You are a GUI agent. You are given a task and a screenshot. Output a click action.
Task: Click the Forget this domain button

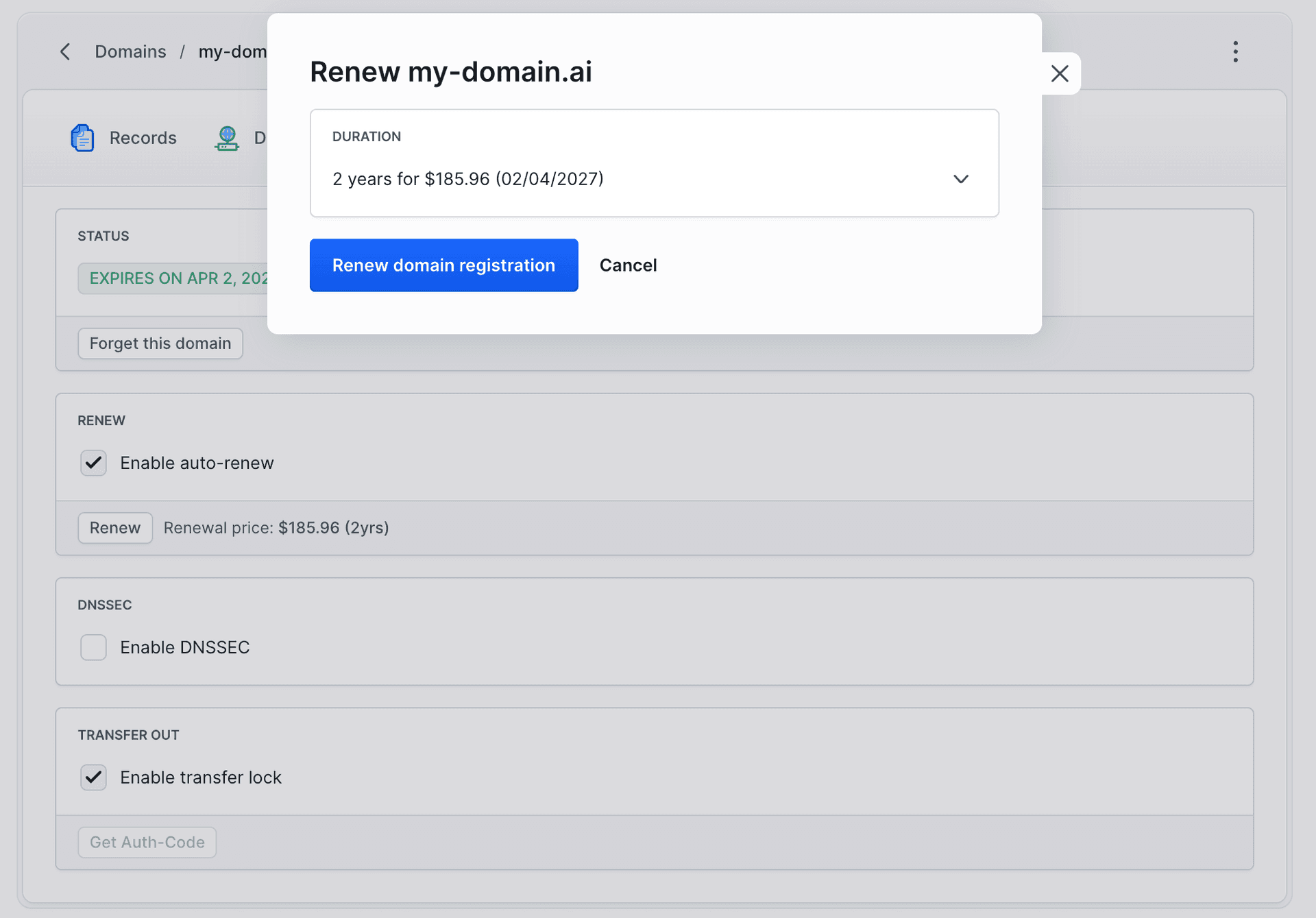click(x=160, y=343)
